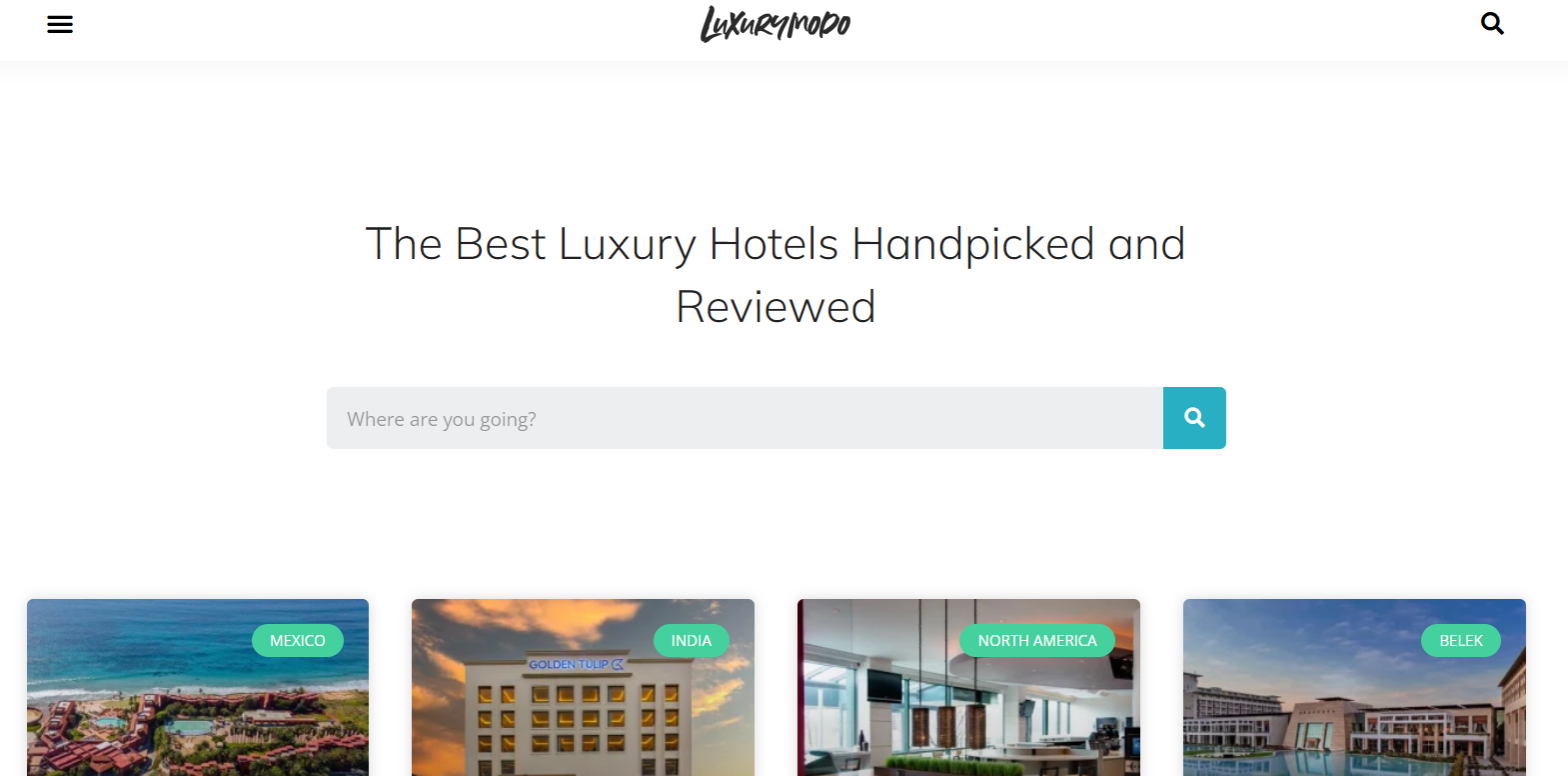Image resolution: width=1568 pixels, height=776 pixels.
Task: Select the BELEK destination tag
Action: click(1461, 640)
